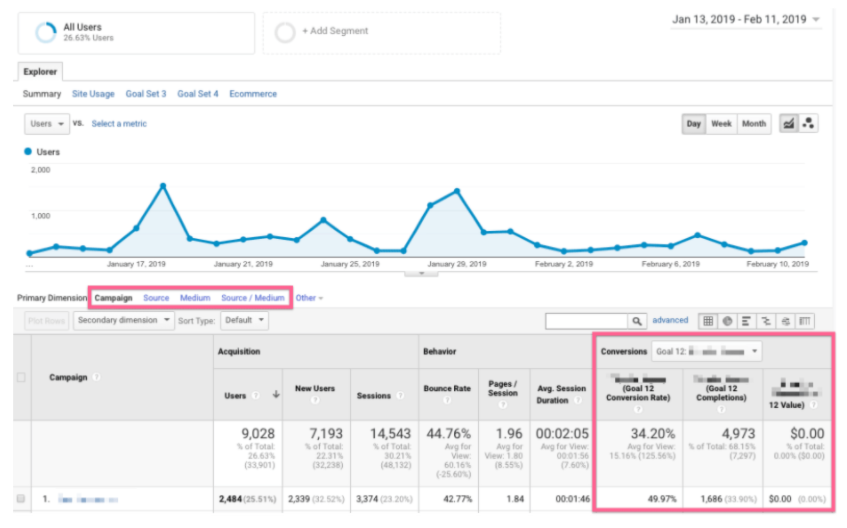Screen dimensions: 847x528
Task: Open the date range dropdown
Action: [x=746, y=19]
